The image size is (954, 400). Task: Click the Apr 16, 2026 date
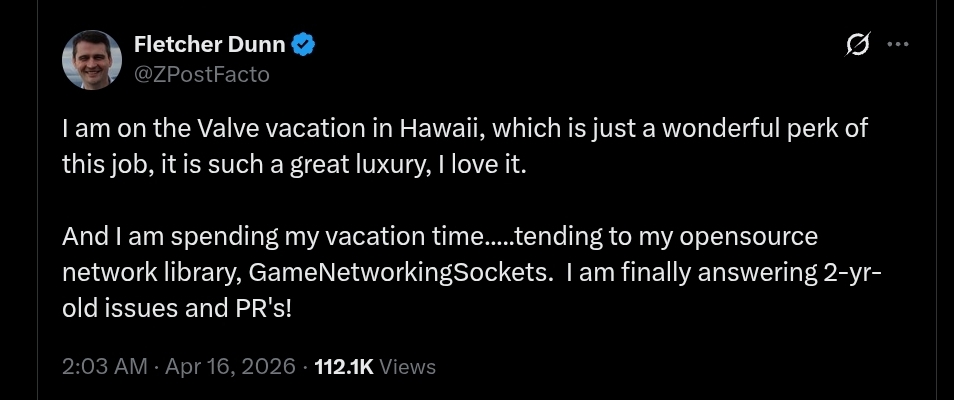point(231,367)
